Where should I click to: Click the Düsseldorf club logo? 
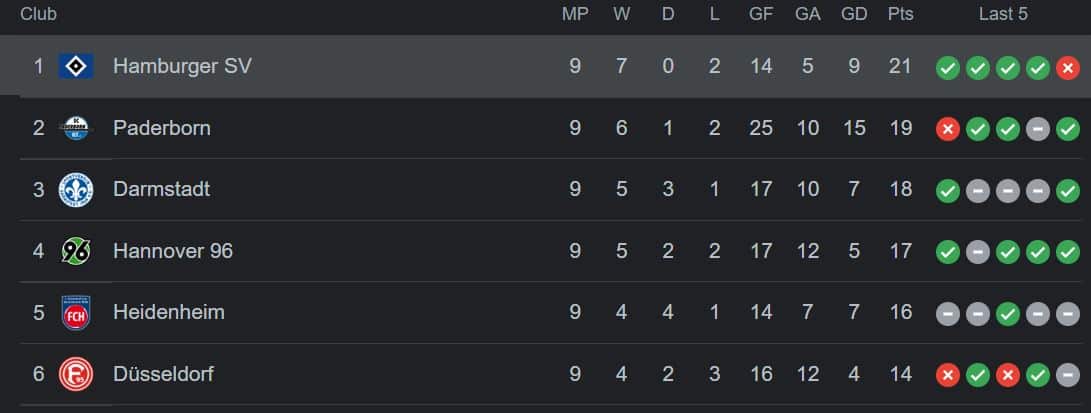[76, 374]
